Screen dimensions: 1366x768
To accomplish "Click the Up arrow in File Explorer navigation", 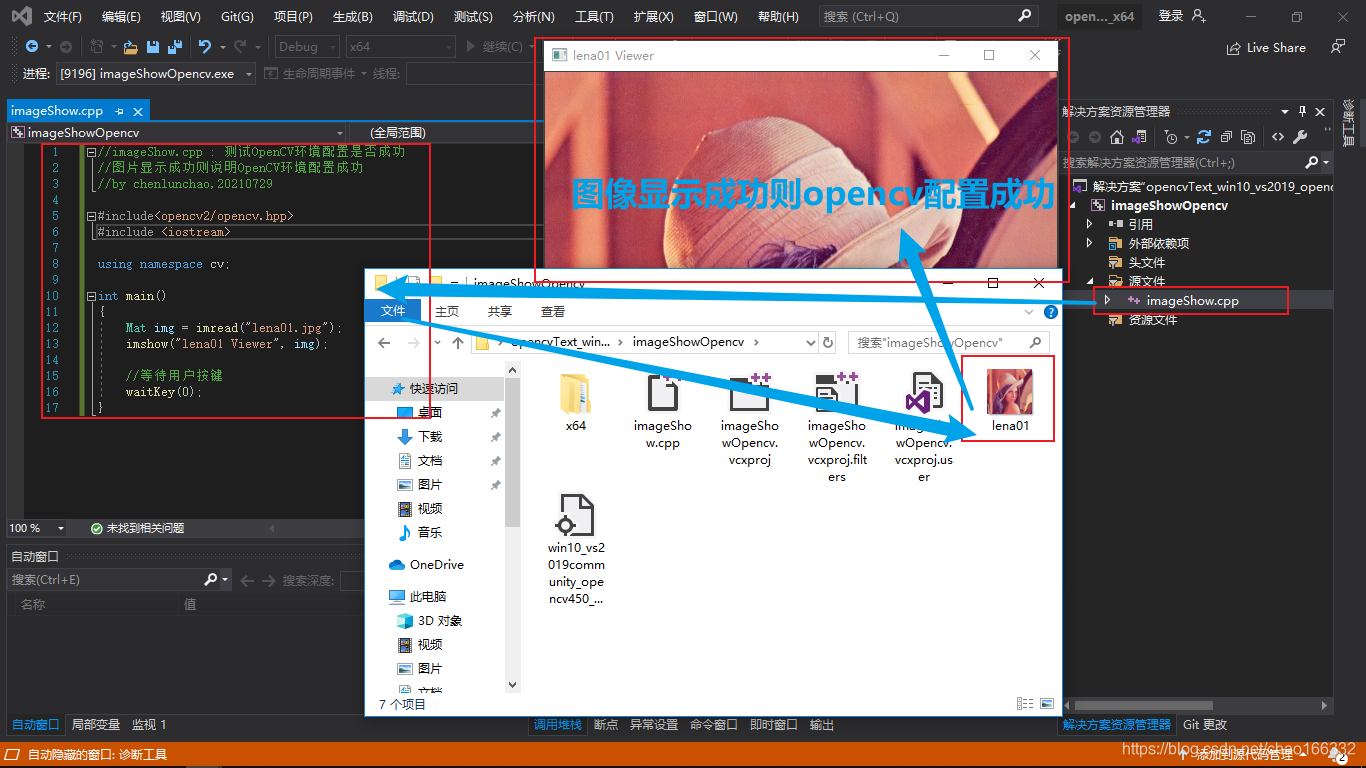I will 458,343.
